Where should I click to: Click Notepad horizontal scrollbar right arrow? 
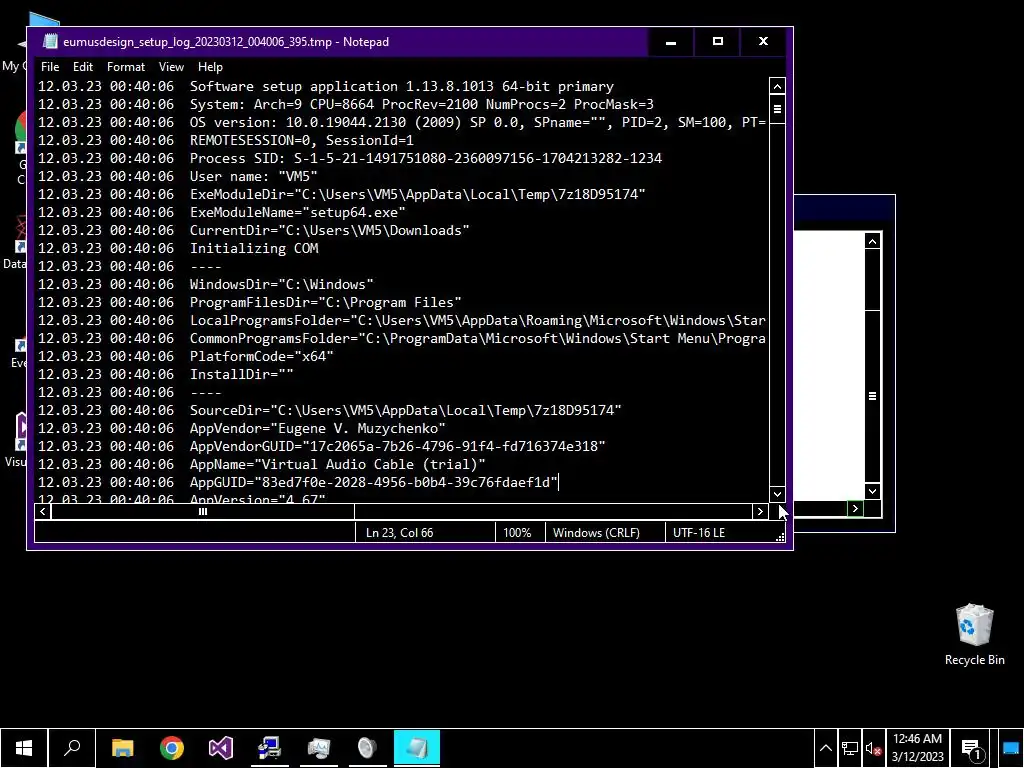click(760, 512)
